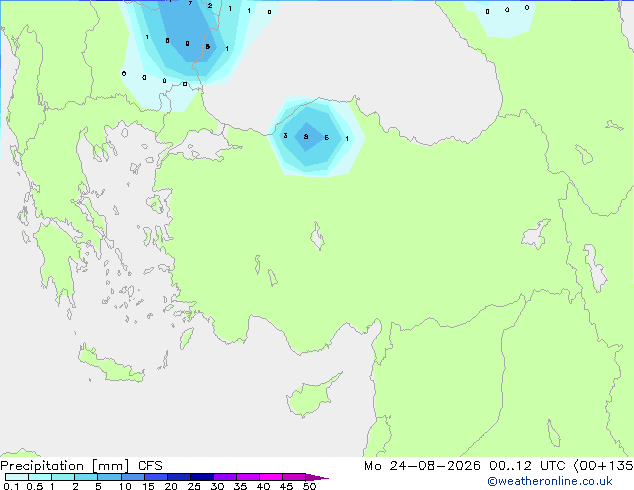Select the 2–5 mm legend color swatch
The height and width of the screenshot is (490, 634).
(86, 477)
